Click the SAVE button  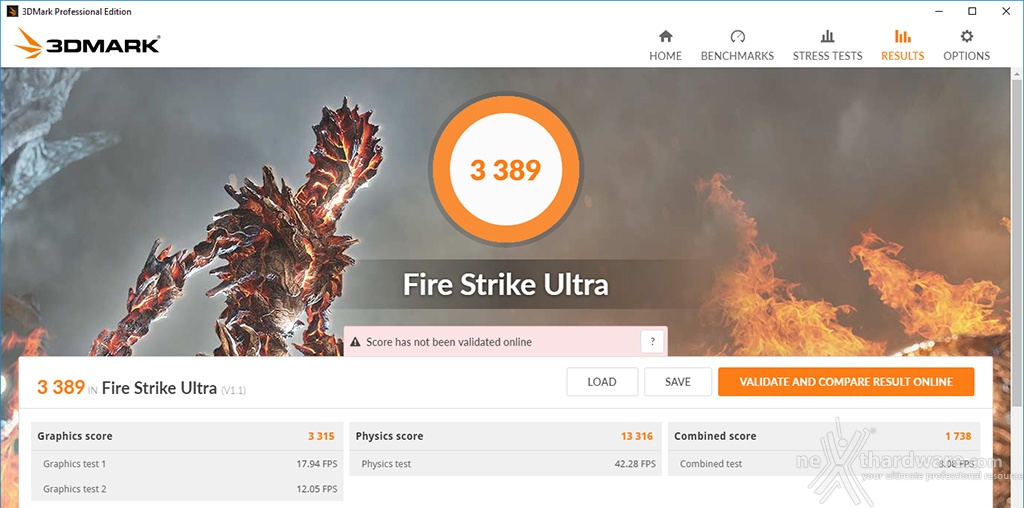pos(677,382)
